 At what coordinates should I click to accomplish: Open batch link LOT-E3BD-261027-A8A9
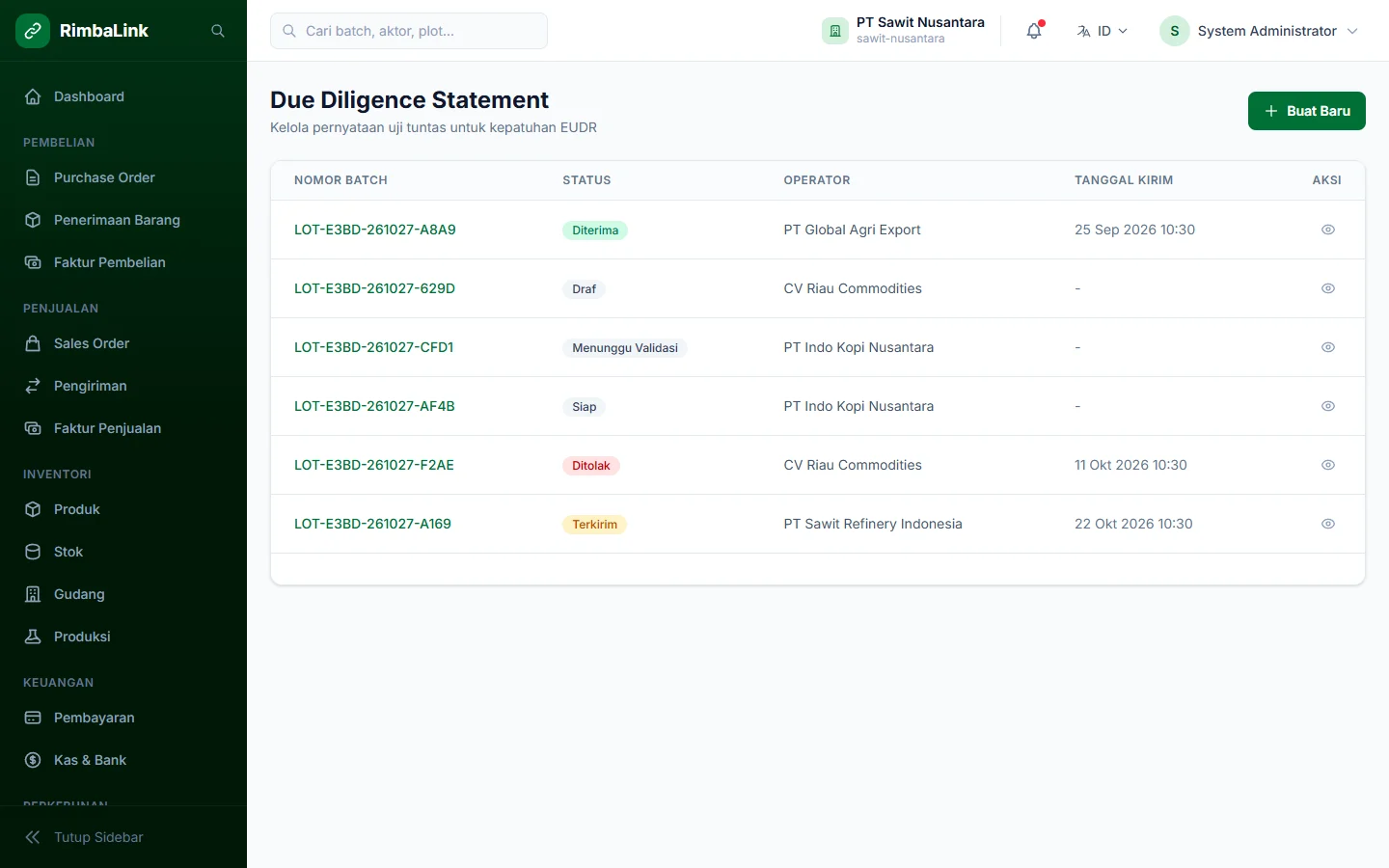375,230
